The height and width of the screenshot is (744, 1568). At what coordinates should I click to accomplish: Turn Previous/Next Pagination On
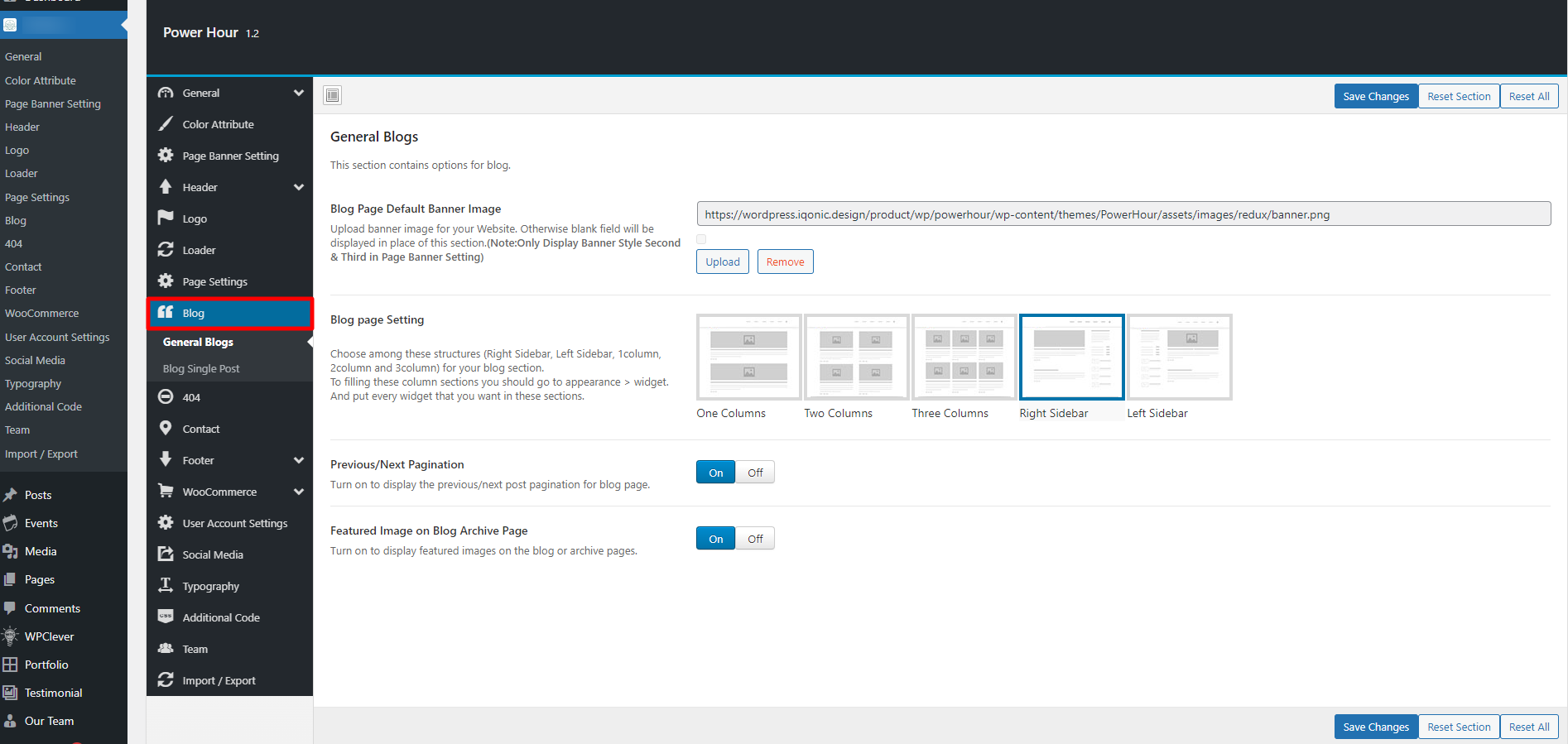(715, 473)
